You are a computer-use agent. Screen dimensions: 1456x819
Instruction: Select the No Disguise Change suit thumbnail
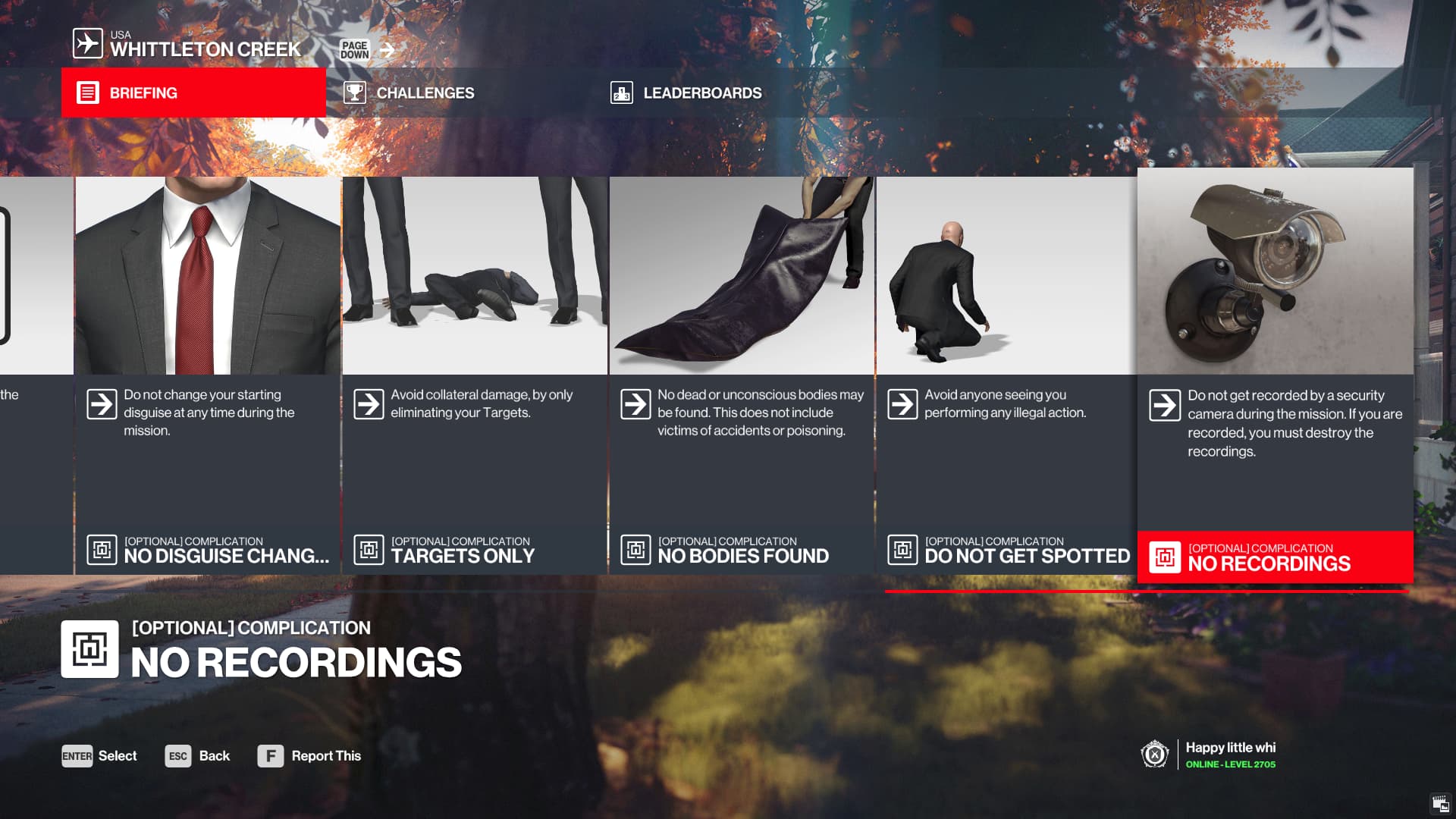tap(208, 275)
